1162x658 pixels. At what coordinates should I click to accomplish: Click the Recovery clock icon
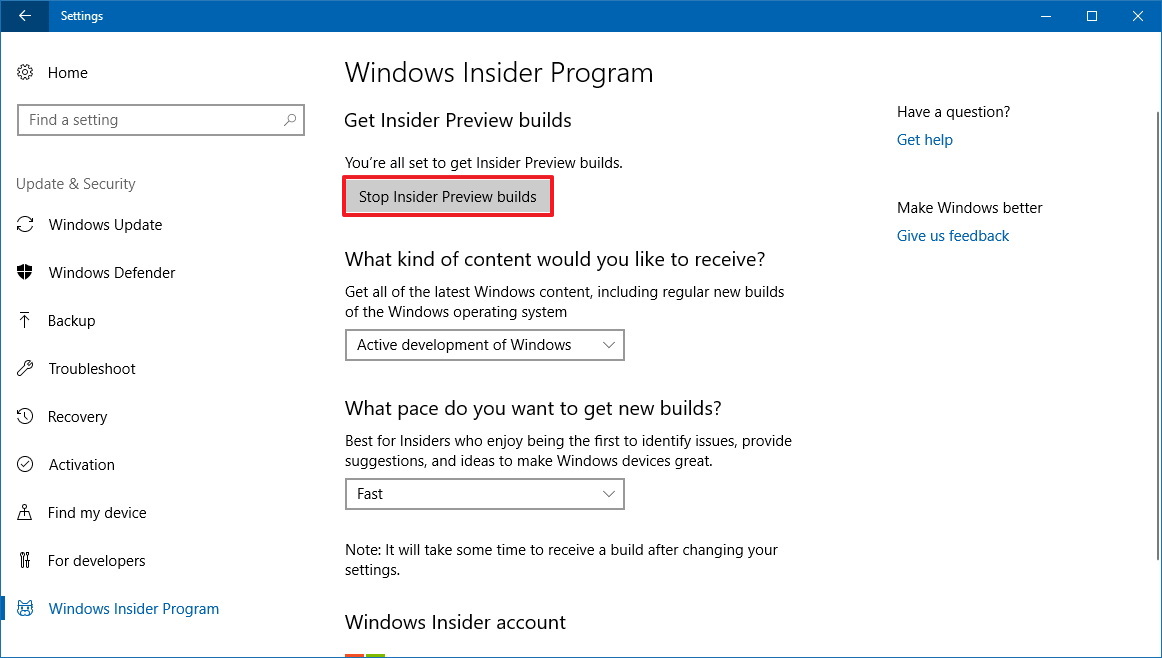[26, 417]
